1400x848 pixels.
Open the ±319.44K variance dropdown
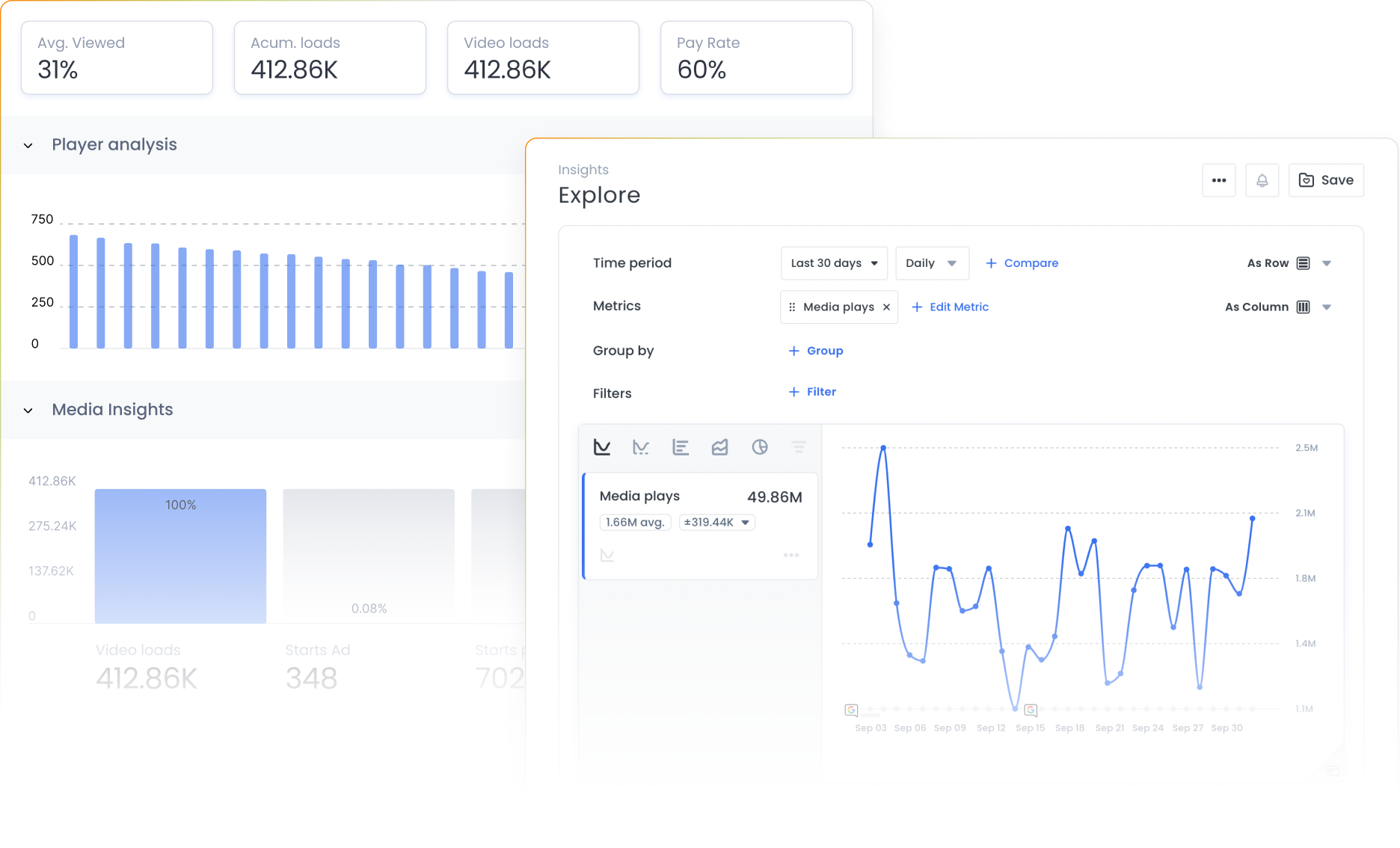[745, 522]
